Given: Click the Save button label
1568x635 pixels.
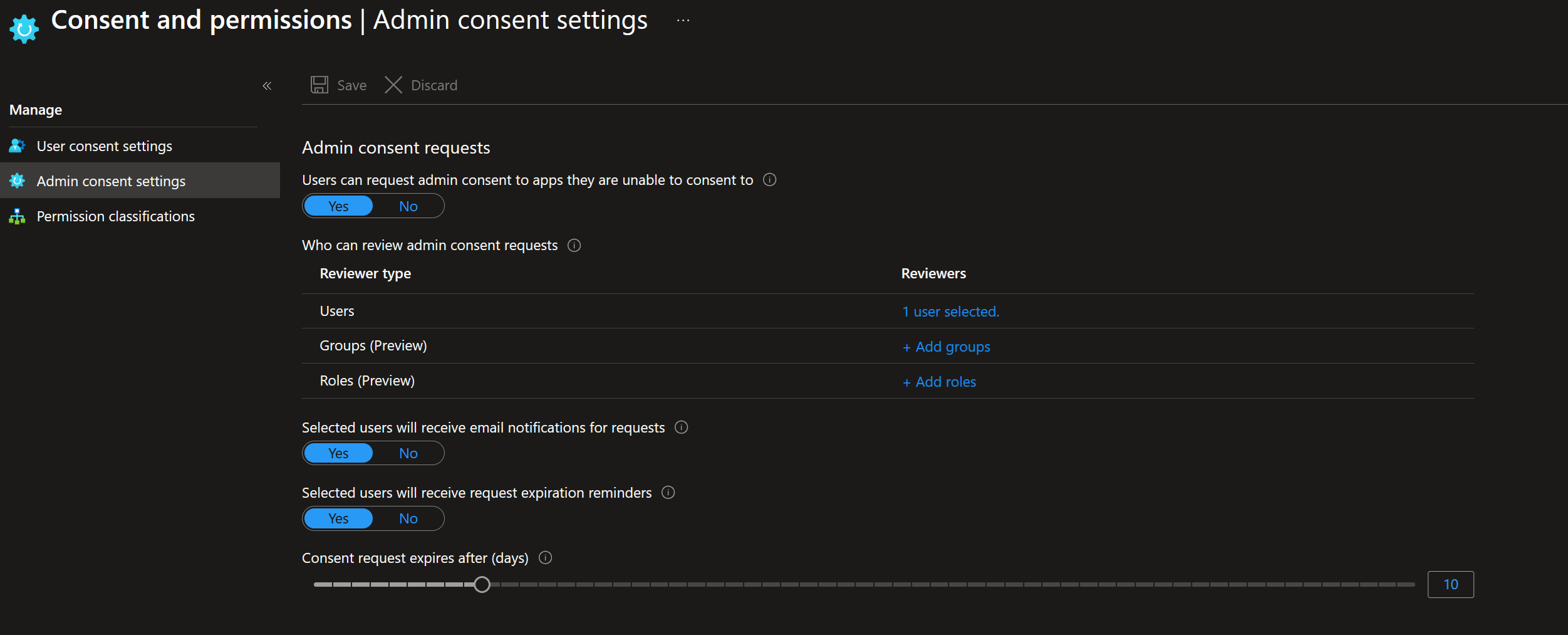Looking at the screenshot, I should (351, 85).
